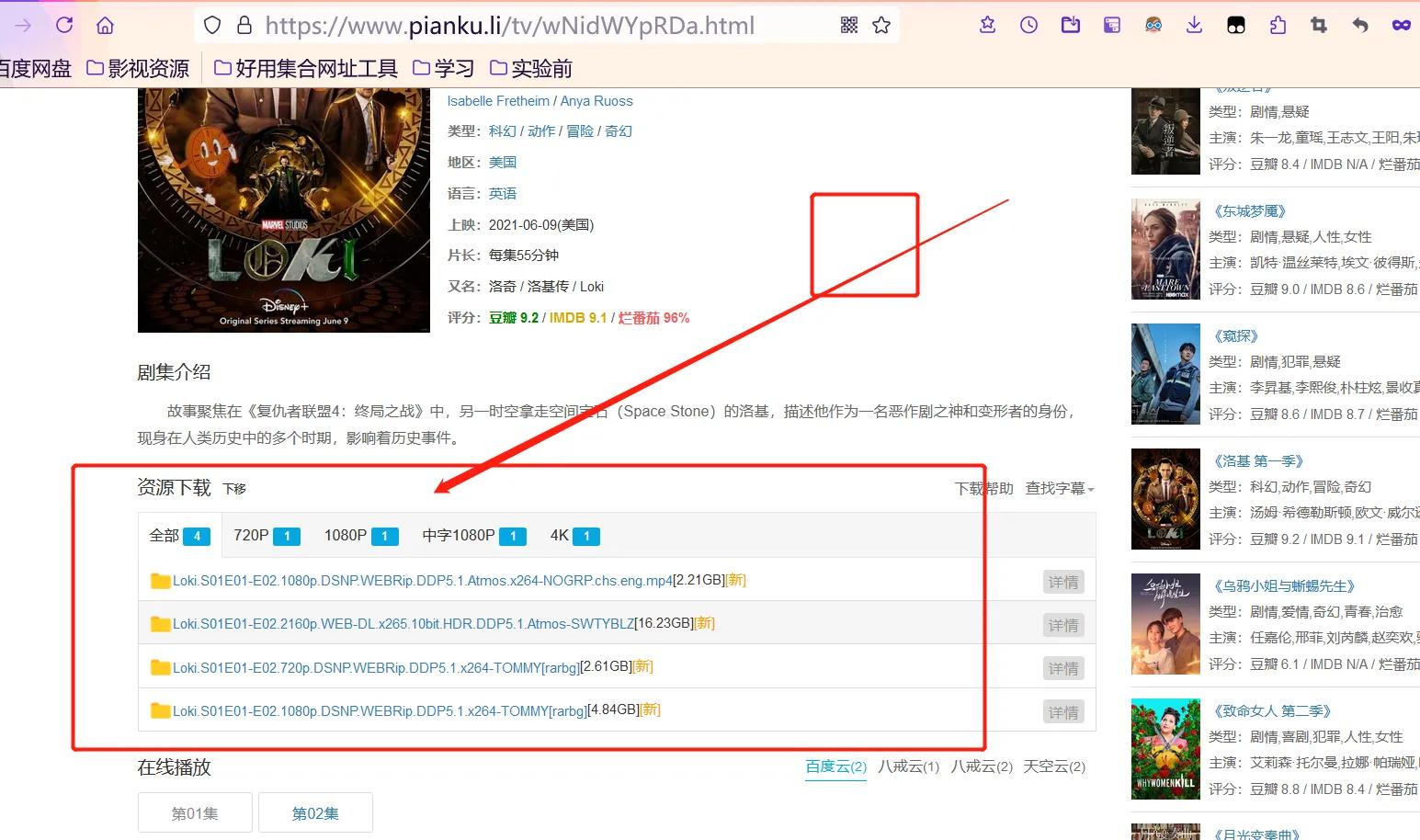Open the Downloads panel icon
The image size is (1420, 840).
tap(1194, 26)
